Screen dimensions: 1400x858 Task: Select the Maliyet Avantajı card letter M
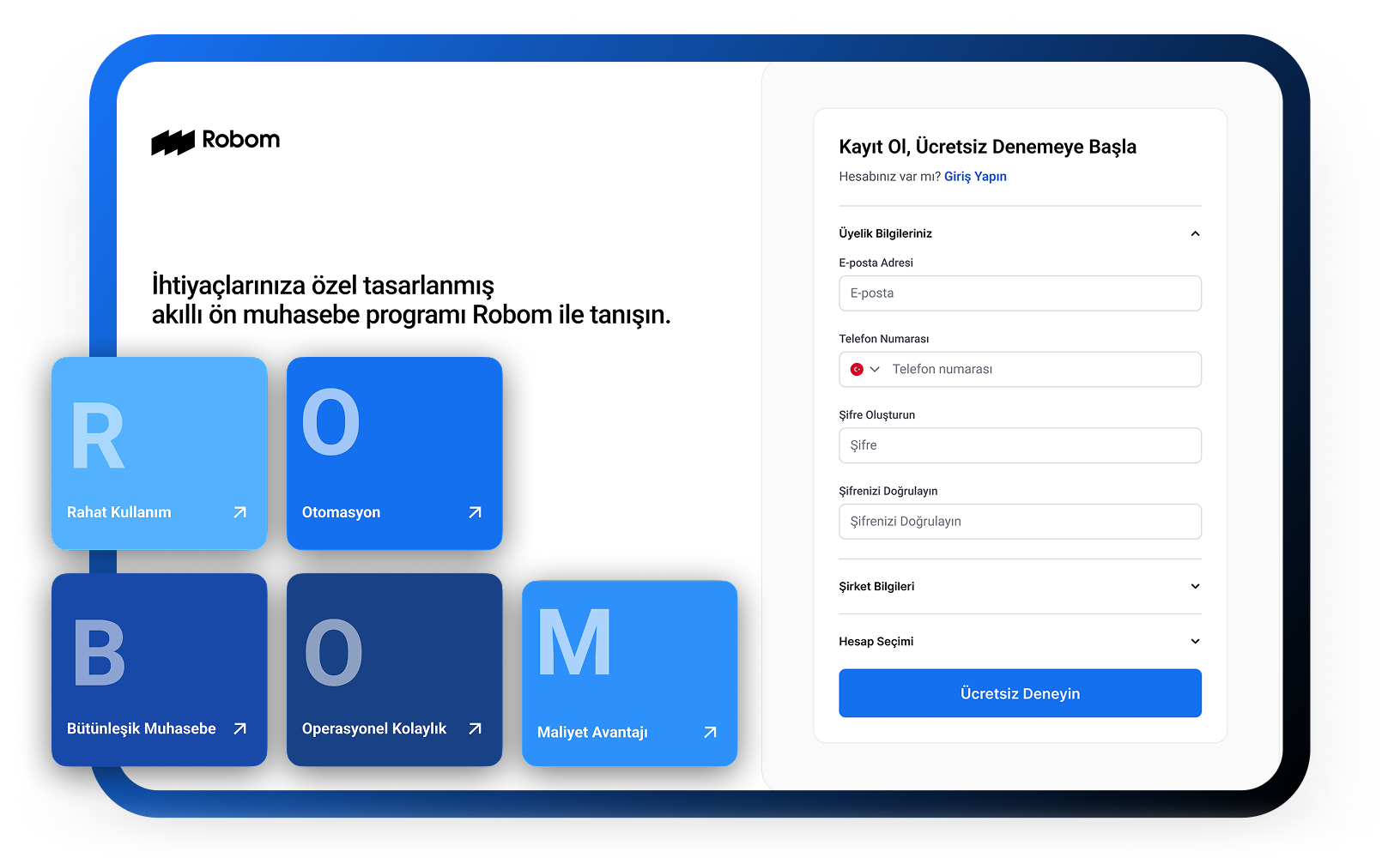pos(574,643)
